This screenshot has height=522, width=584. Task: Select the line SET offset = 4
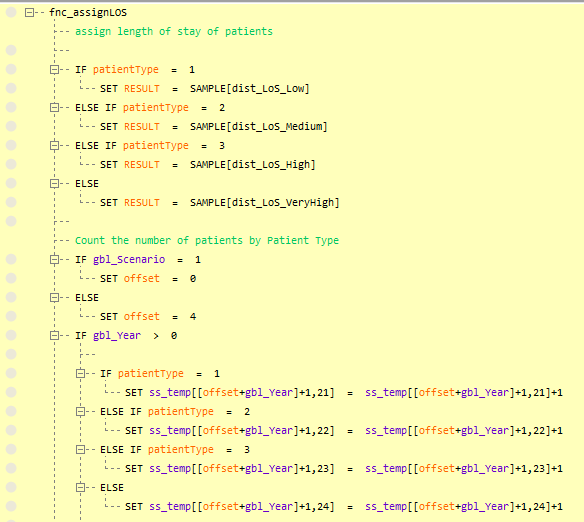click(148, 316)
